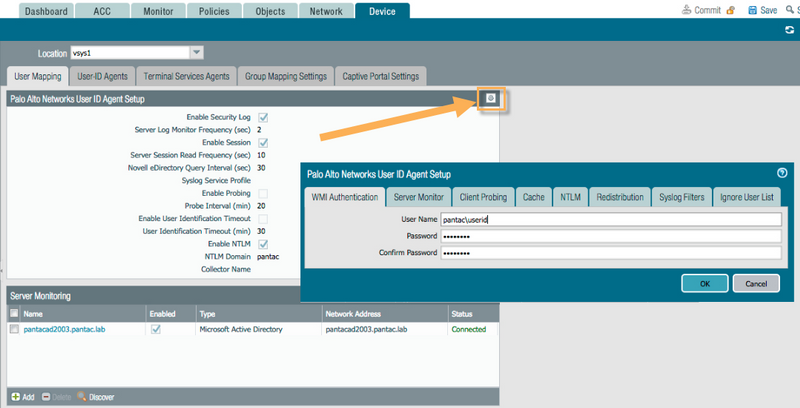Click the NTLM Domain value pantac

pyautogui.click(x=268, y=257)
